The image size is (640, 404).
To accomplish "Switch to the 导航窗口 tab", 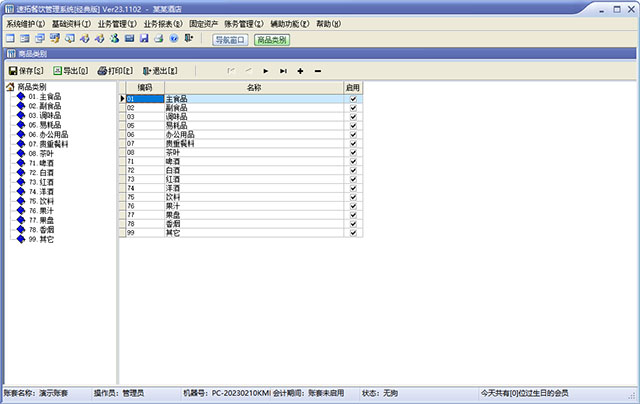I will pos(230,40).
